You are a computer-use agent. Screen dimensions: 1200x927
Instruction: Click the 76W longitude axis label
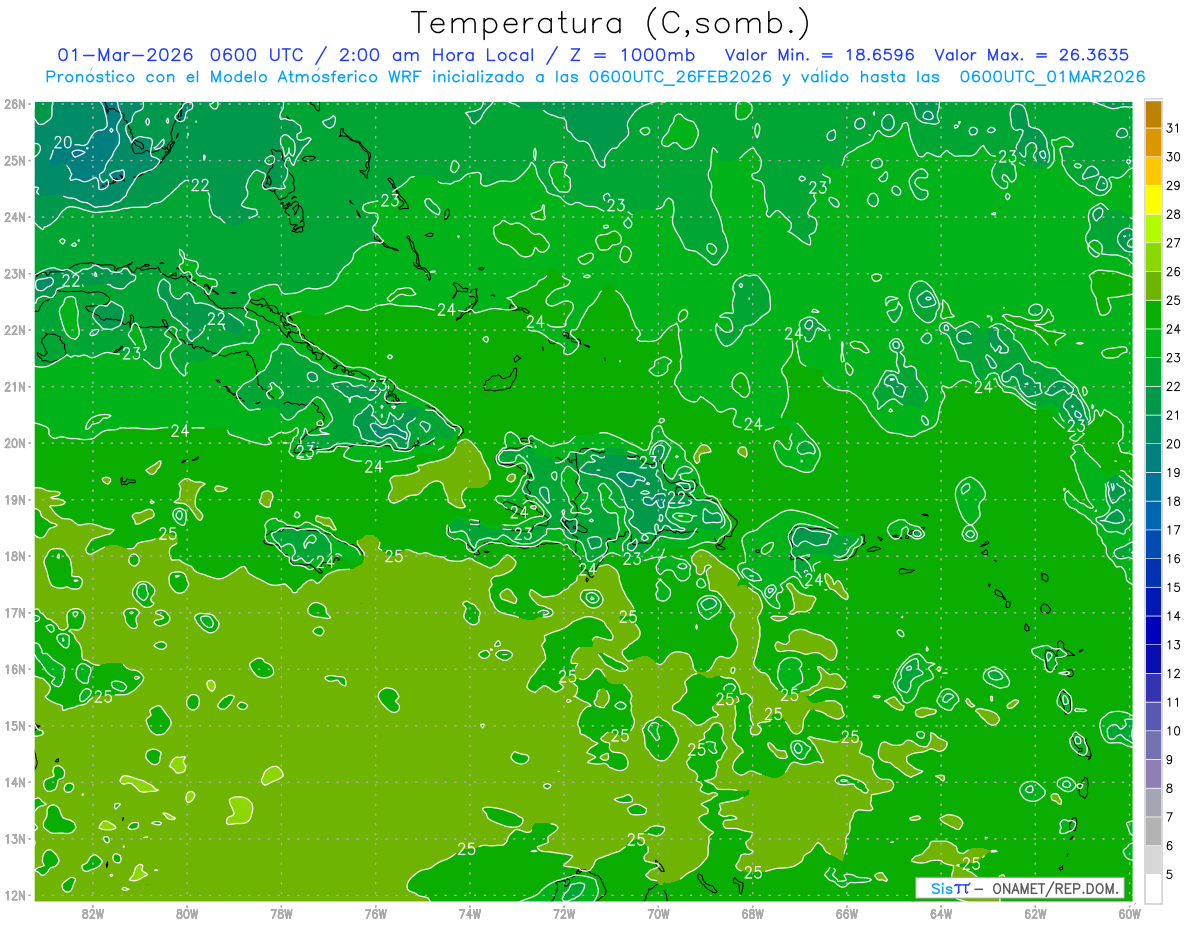click(x=375, y=913)
